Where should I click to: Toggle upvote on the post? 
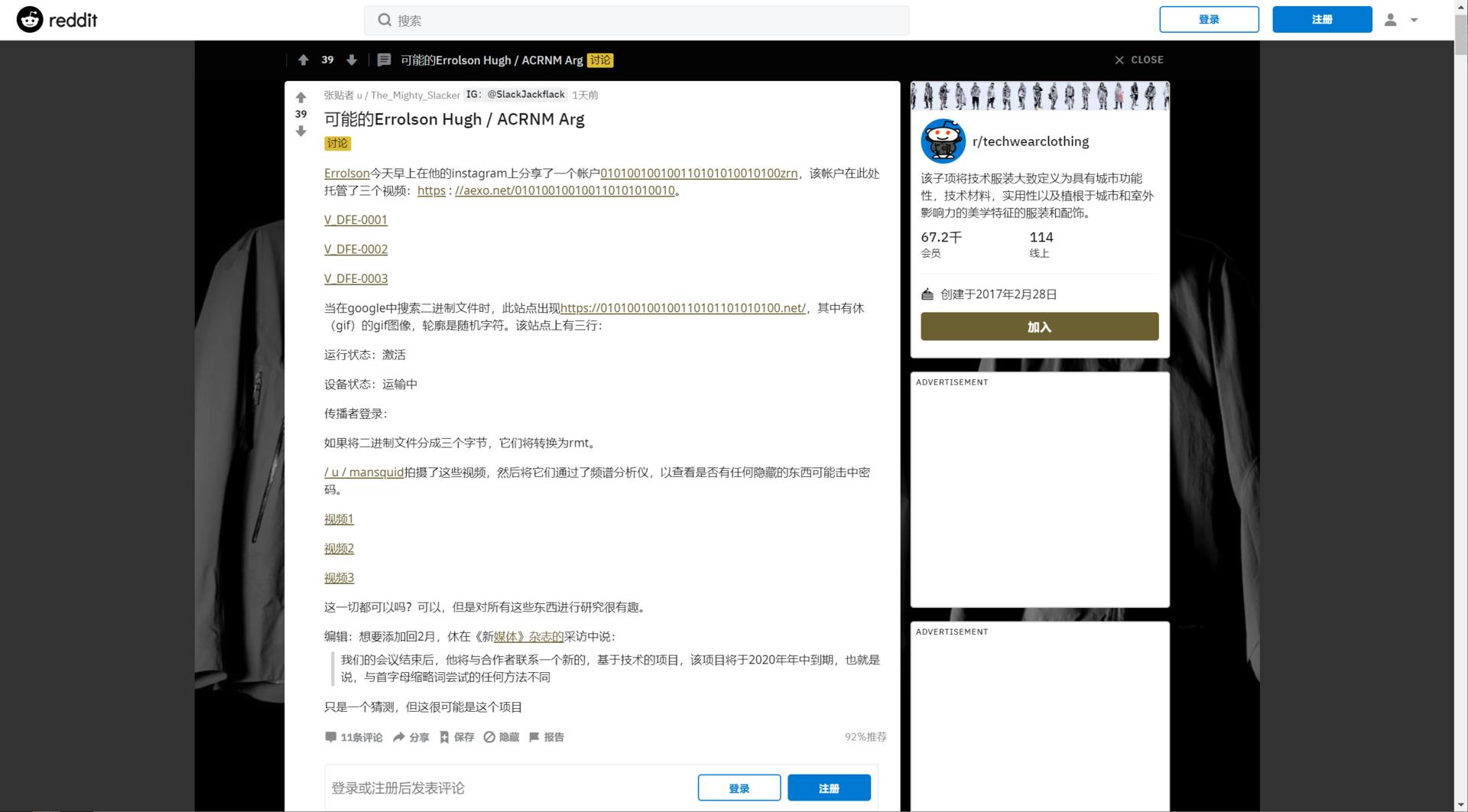(x=301, y=97)
